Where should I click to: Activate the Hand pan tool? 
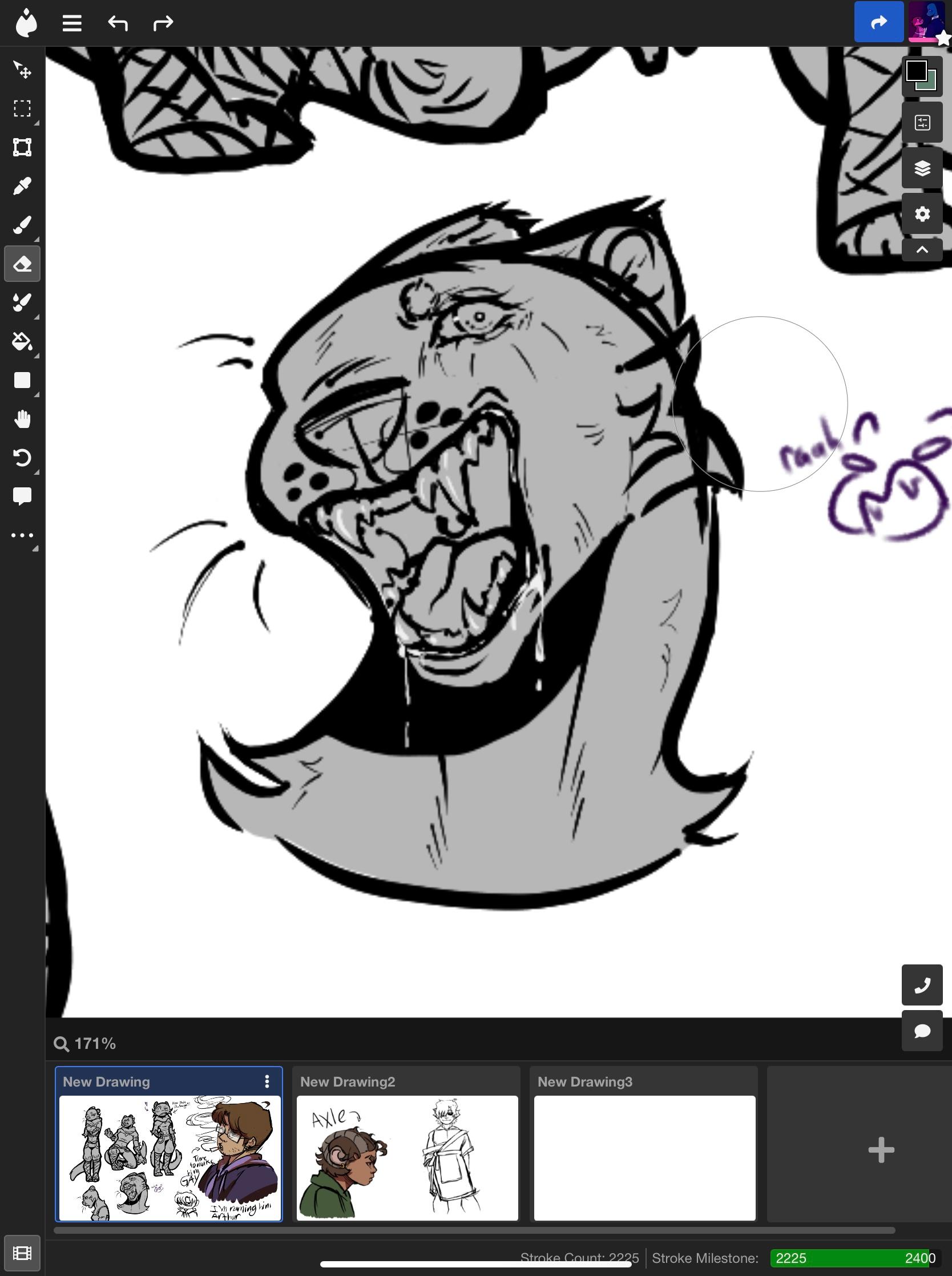22,419
